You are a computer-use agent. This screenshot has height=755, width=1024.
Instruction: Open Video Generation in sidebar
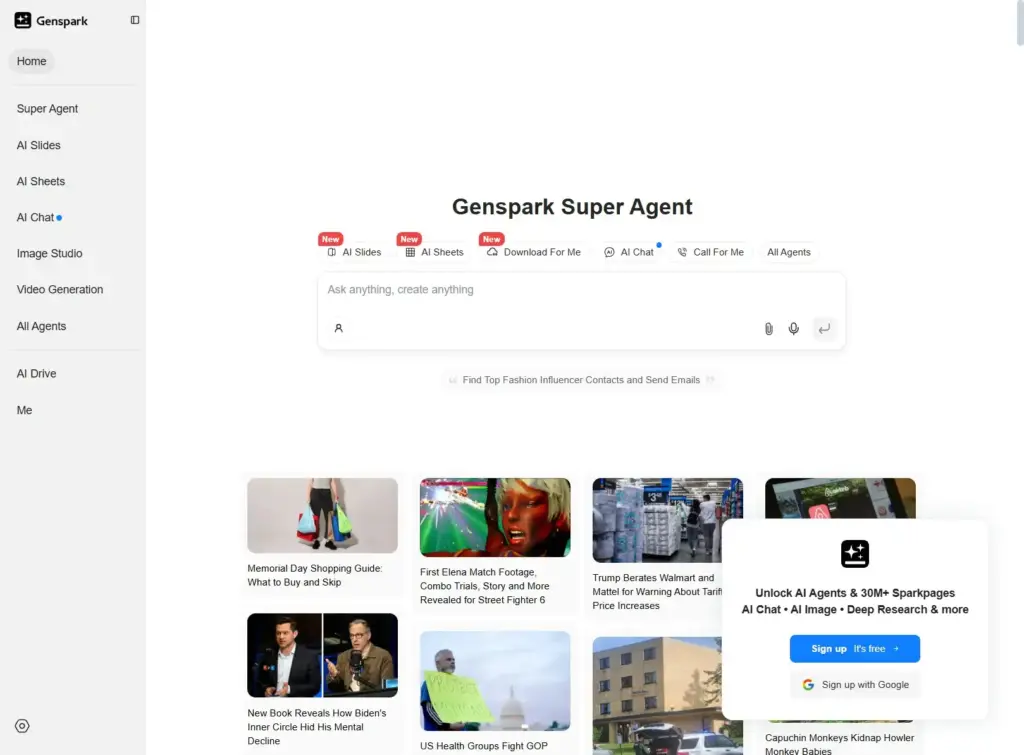pos(60,289)
